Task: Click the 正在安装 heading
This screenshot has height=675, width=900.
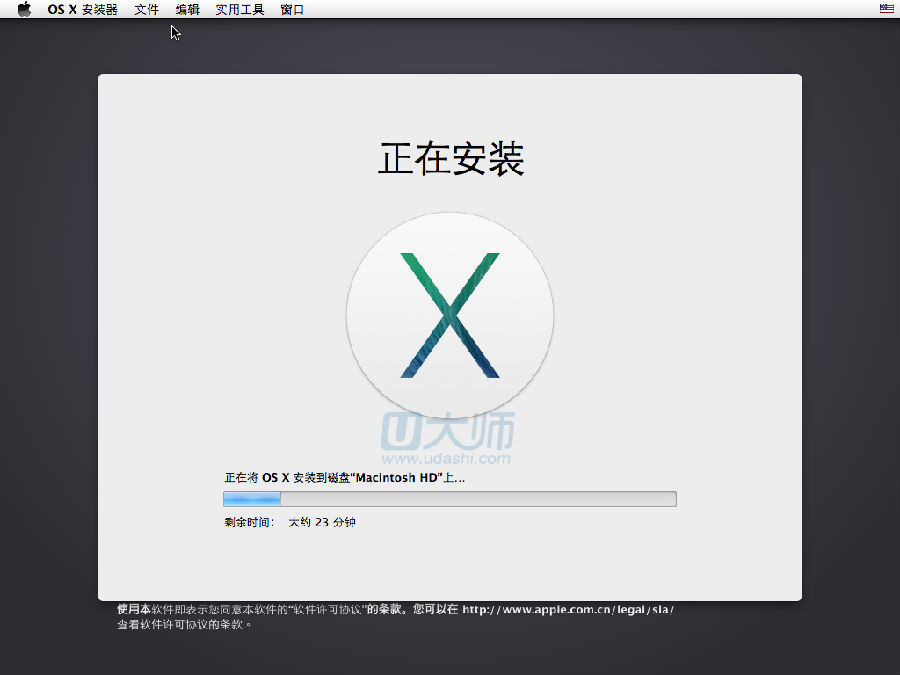Action: [451, 159]
